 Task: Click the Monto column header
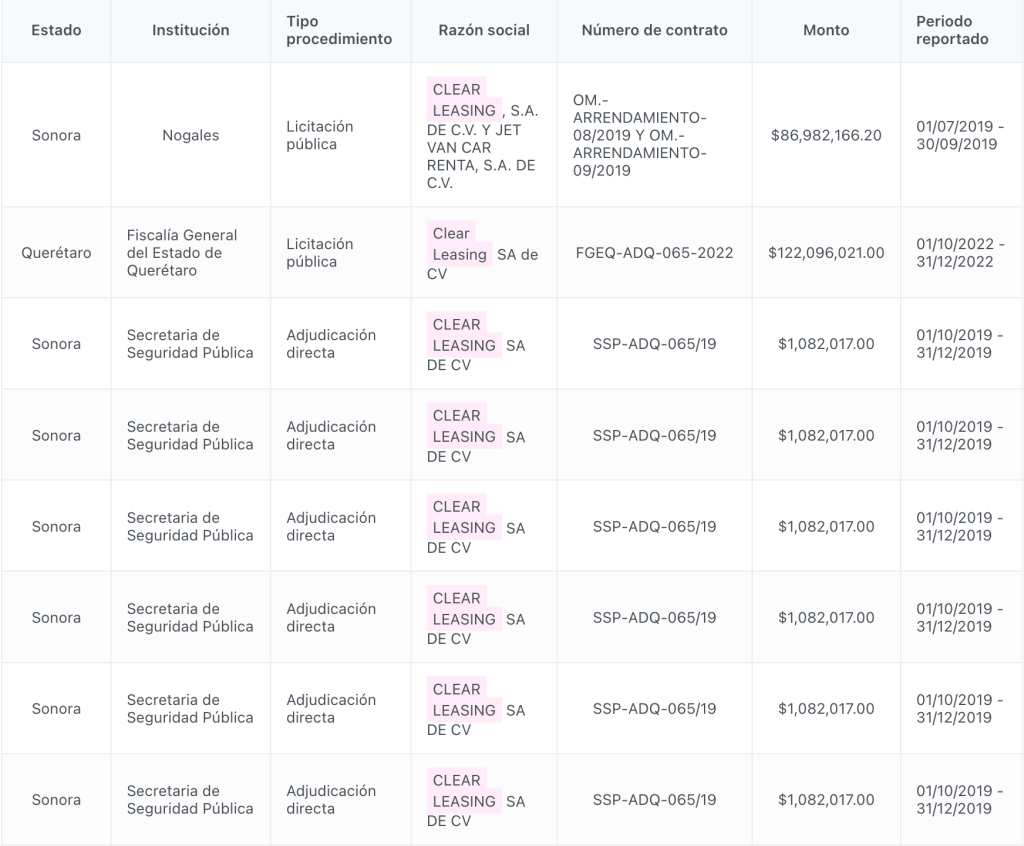coord(826,30)
